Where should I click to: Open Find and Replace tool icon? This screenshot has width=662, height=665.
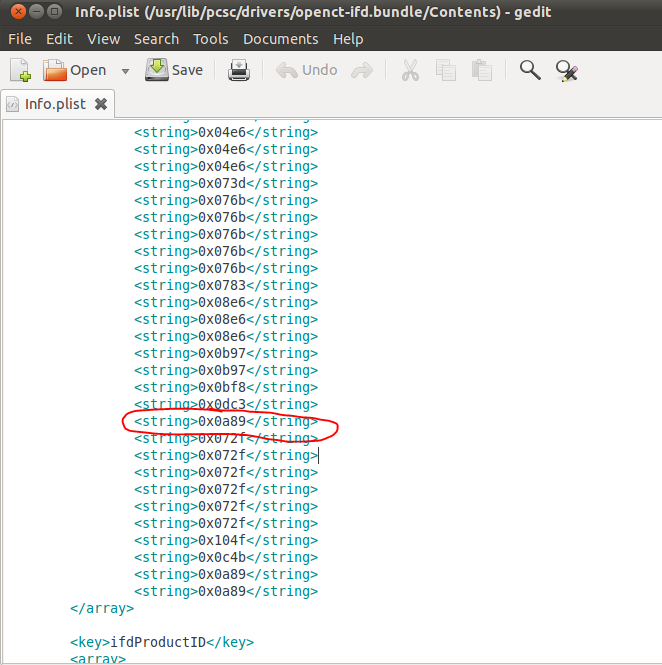click(x=567, y=71)
